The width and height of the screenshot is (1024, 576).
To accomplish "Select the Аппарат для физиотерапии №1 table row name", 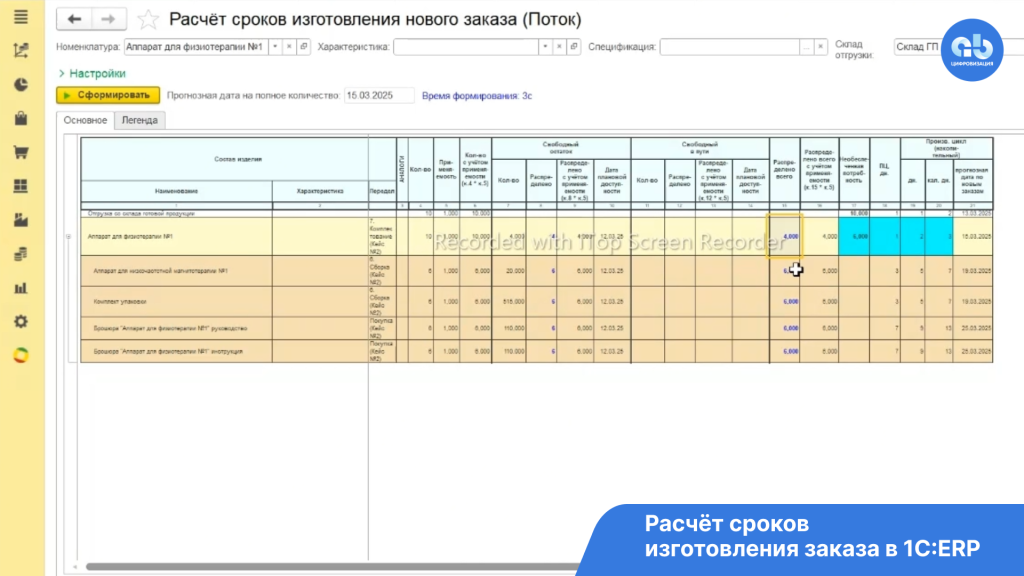I will [176, 236].
